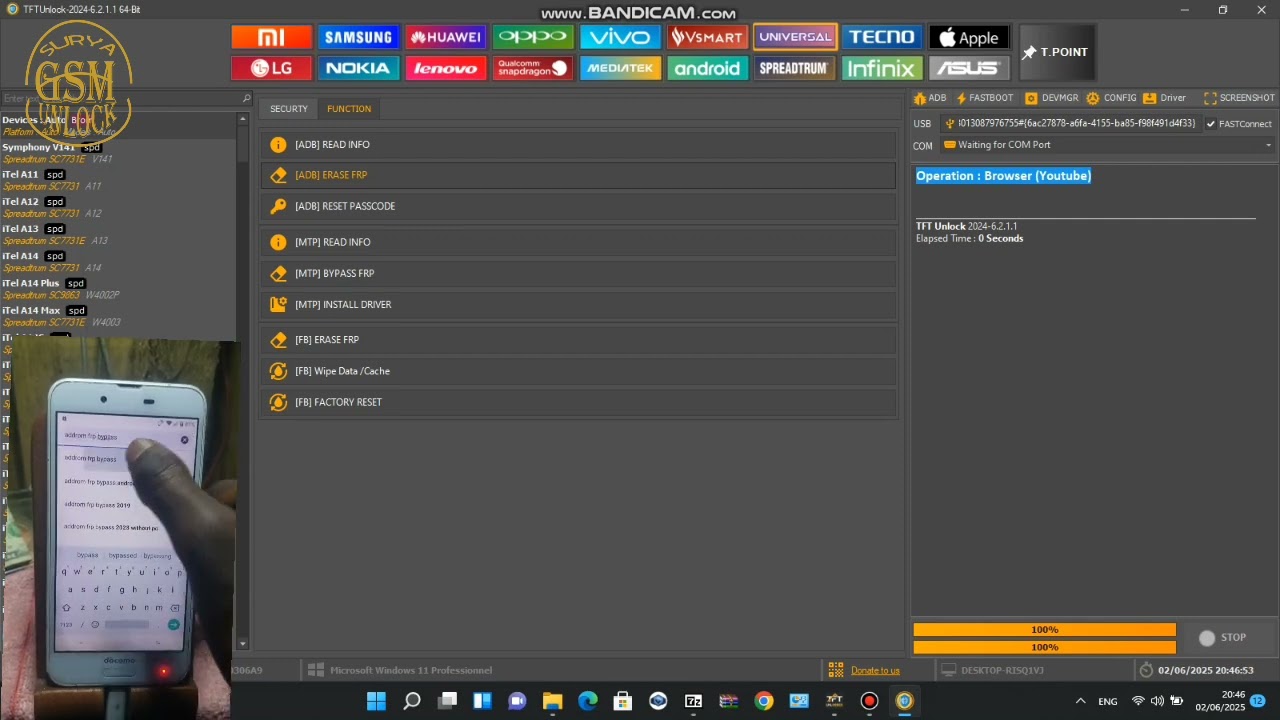Screen dimensions: 1280x720
Task: Select the Vsmart brand tile
Action: click(x=707, y=37)
